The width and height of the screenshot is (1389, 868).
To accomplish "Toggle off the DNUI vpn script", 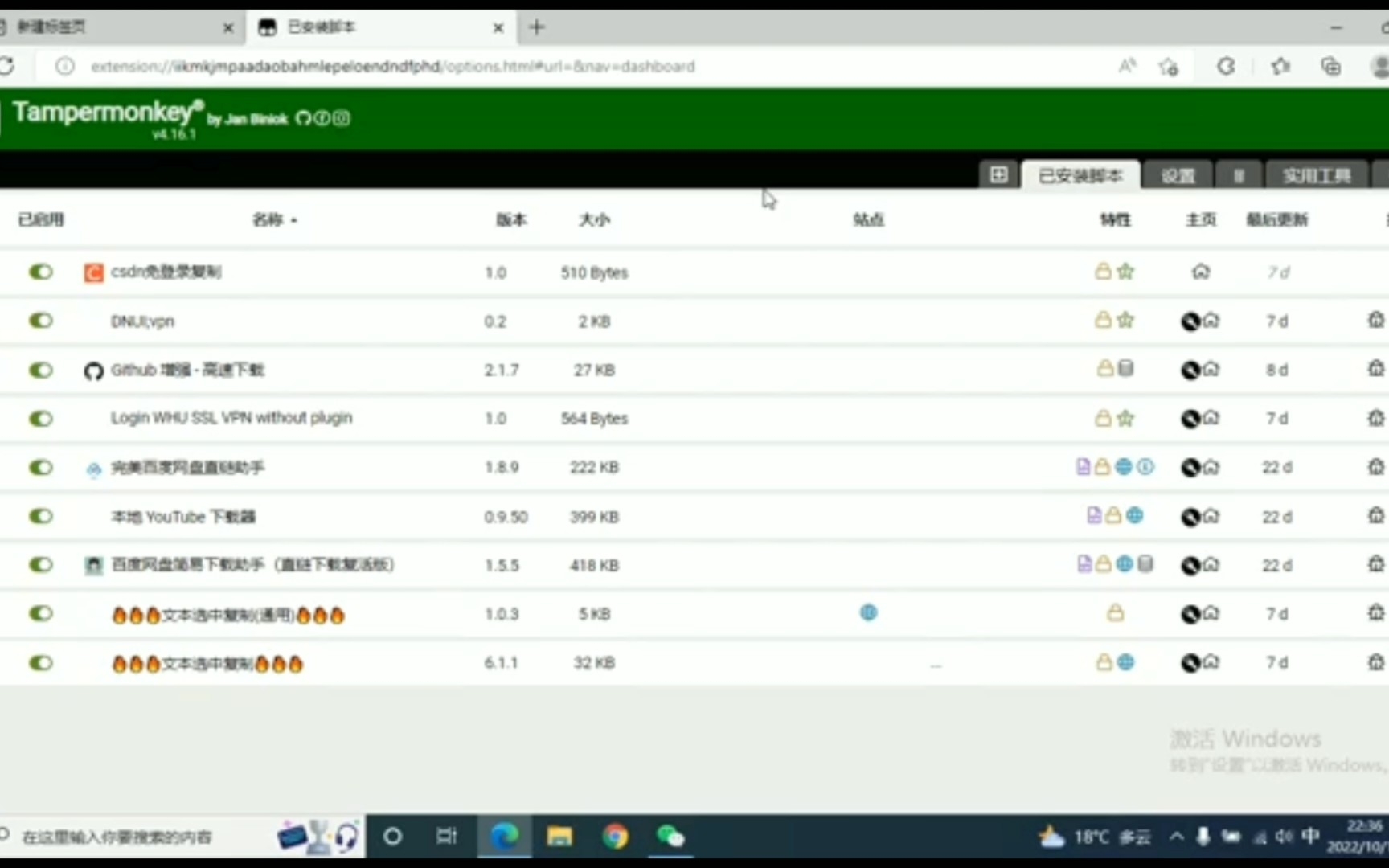I will coord(40,321).
